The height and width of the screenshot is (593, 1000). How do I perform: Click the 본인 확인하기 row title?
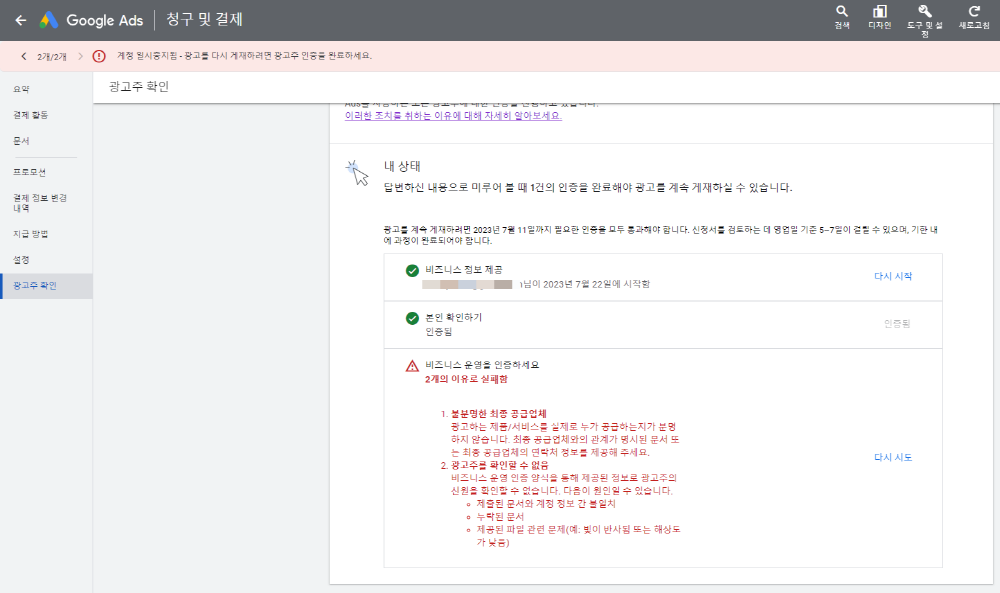453,318
